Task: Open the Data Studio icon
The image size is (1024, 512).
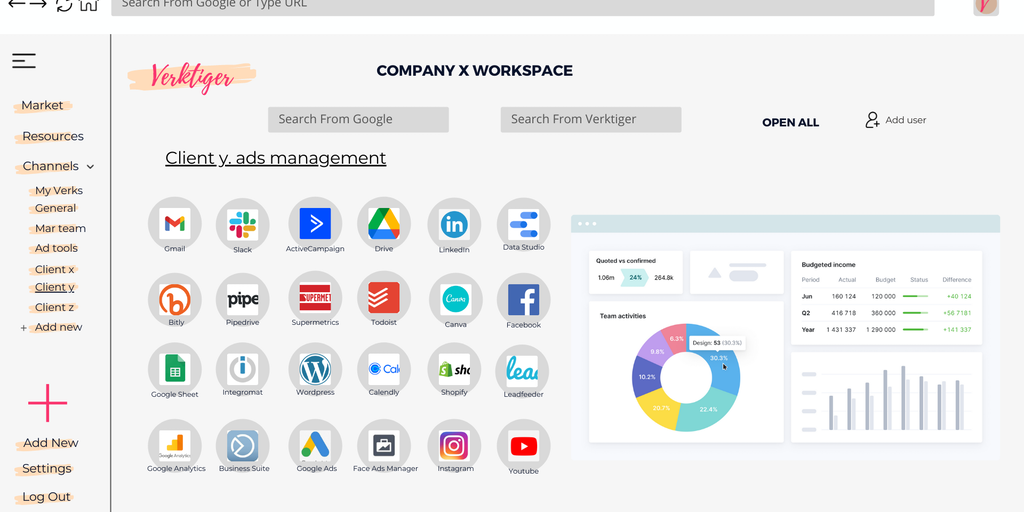Action: click(x=524, y=225)
